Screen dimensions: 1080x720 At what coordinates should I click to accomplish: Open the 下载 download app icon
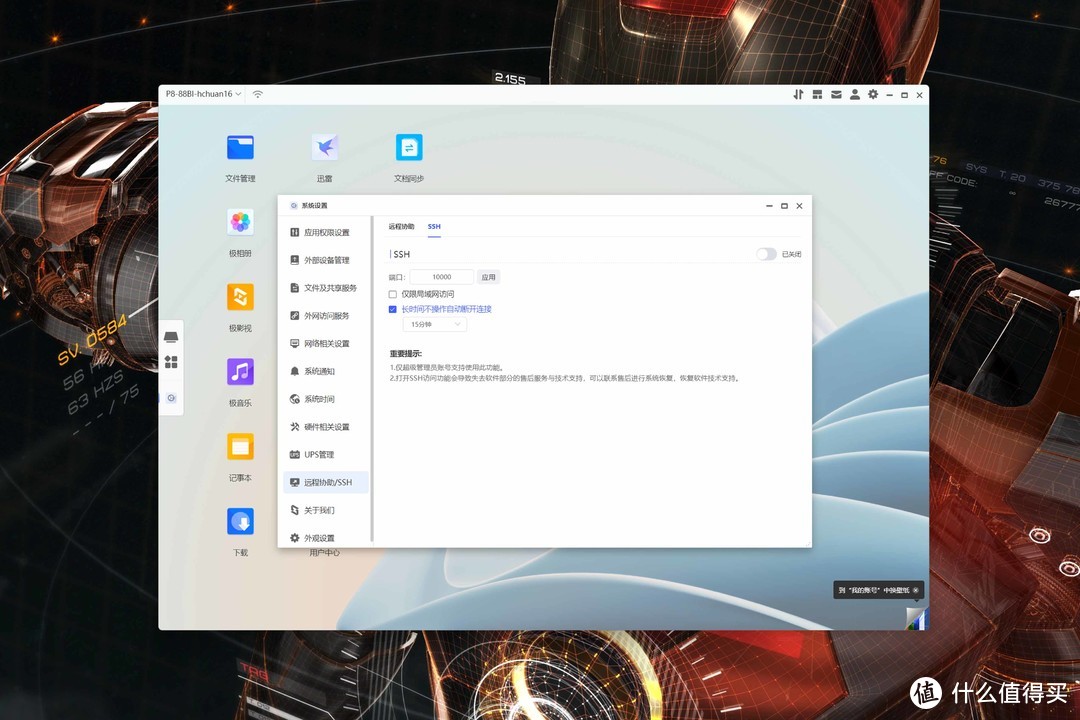coord(240,521)
